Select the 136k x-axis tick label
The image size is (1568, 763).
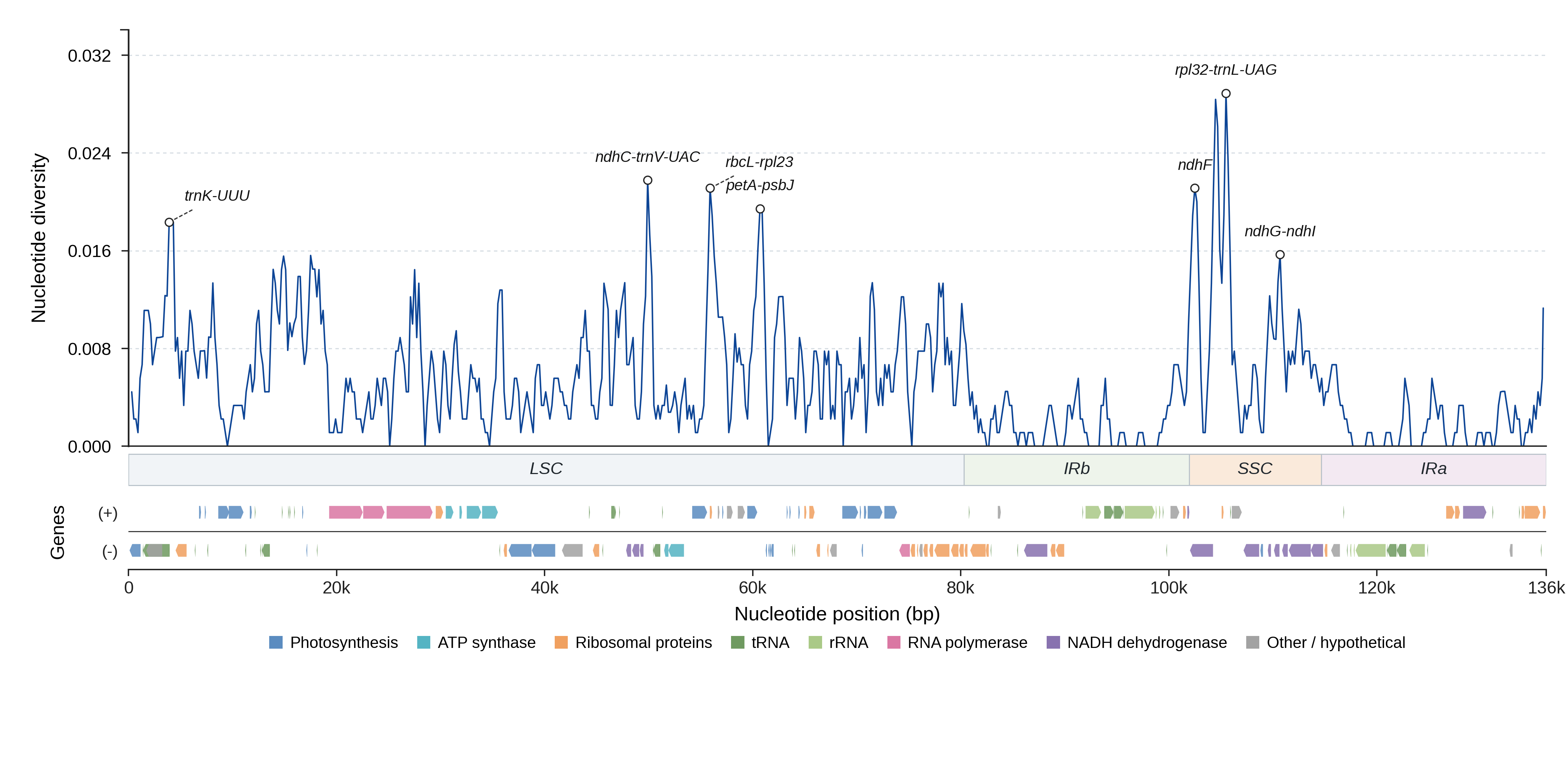point(1546,588)
